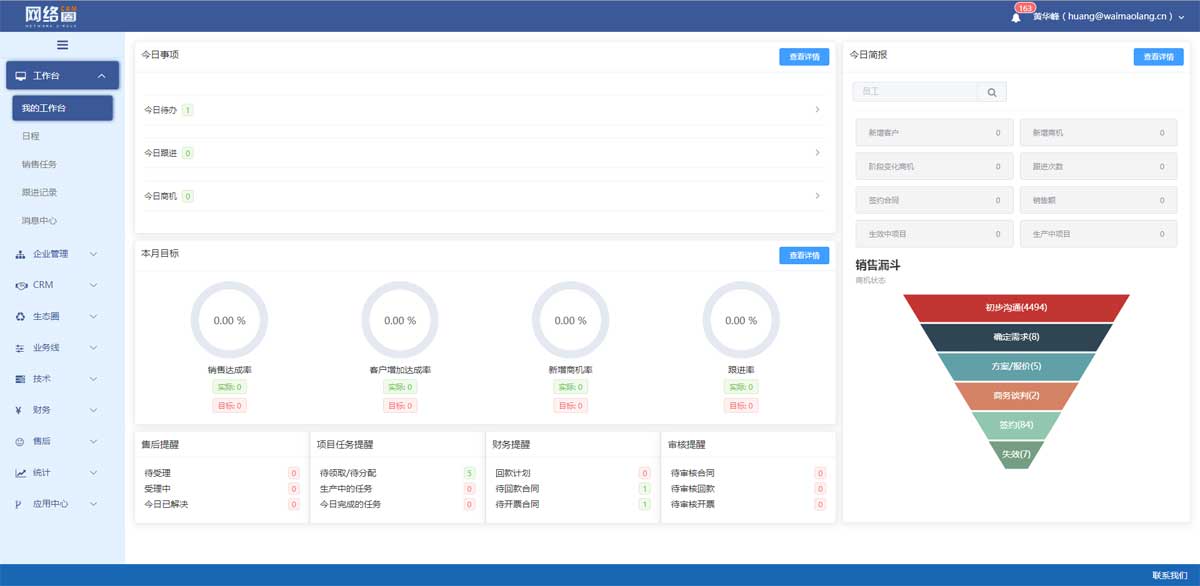Open the 今日跟进 row arrow
The height and width of the screenshot is (586, 1200).
(x=817, y=153)
